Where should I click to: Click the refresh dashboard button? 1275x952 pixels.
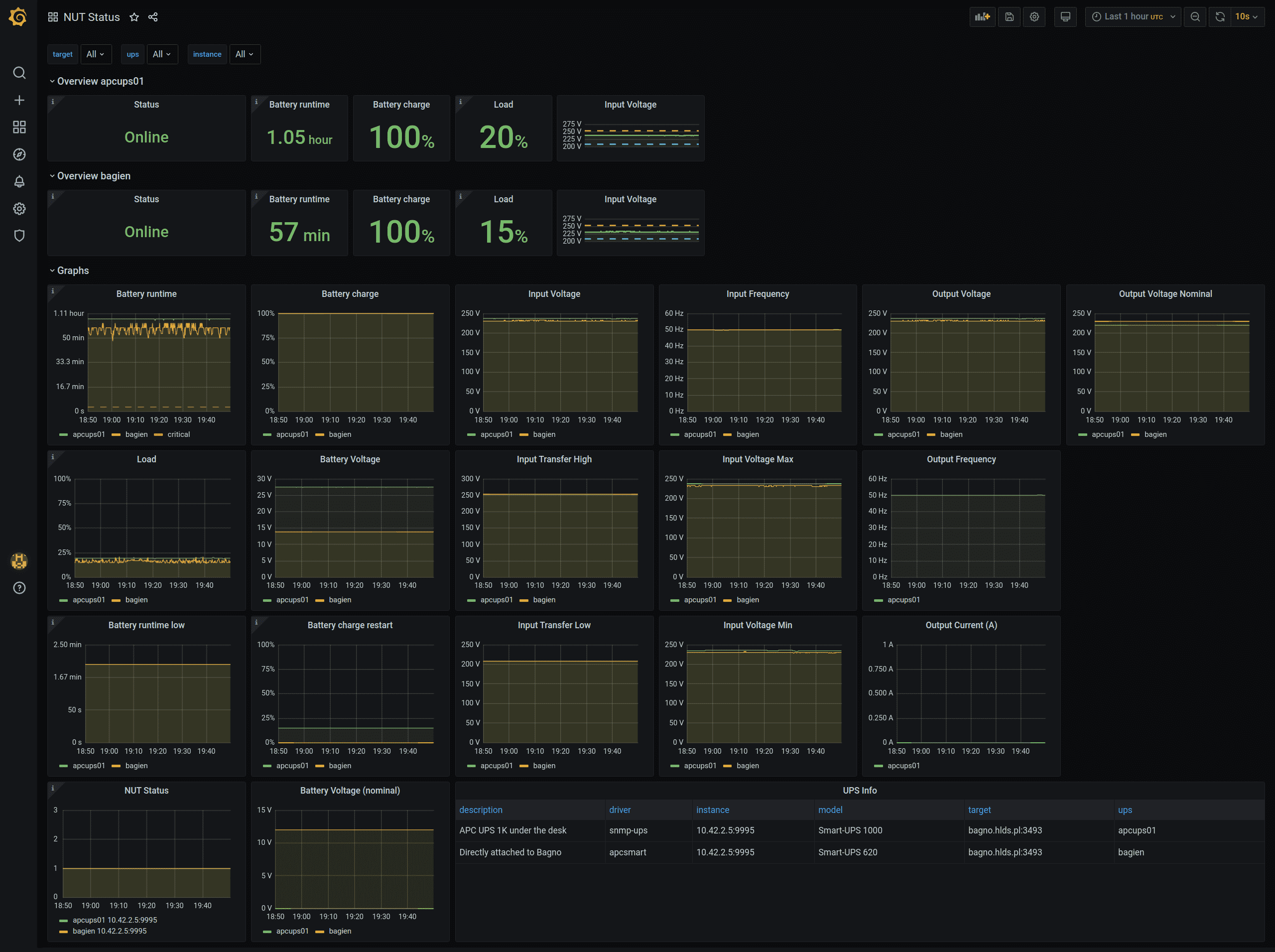click(1220, 17)
